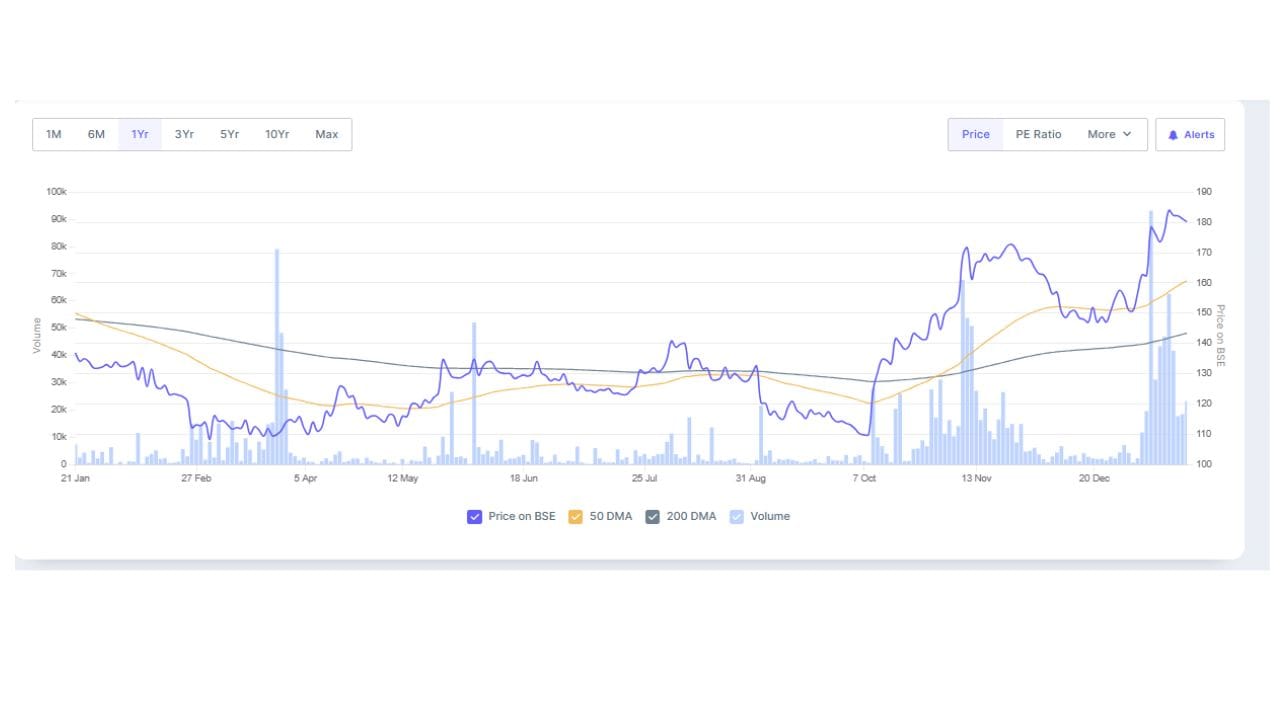Select the 1M time range
Image resolution: width=1280 pixels, height=720 pixels.
pyautogui.click(x=54, y=134)
